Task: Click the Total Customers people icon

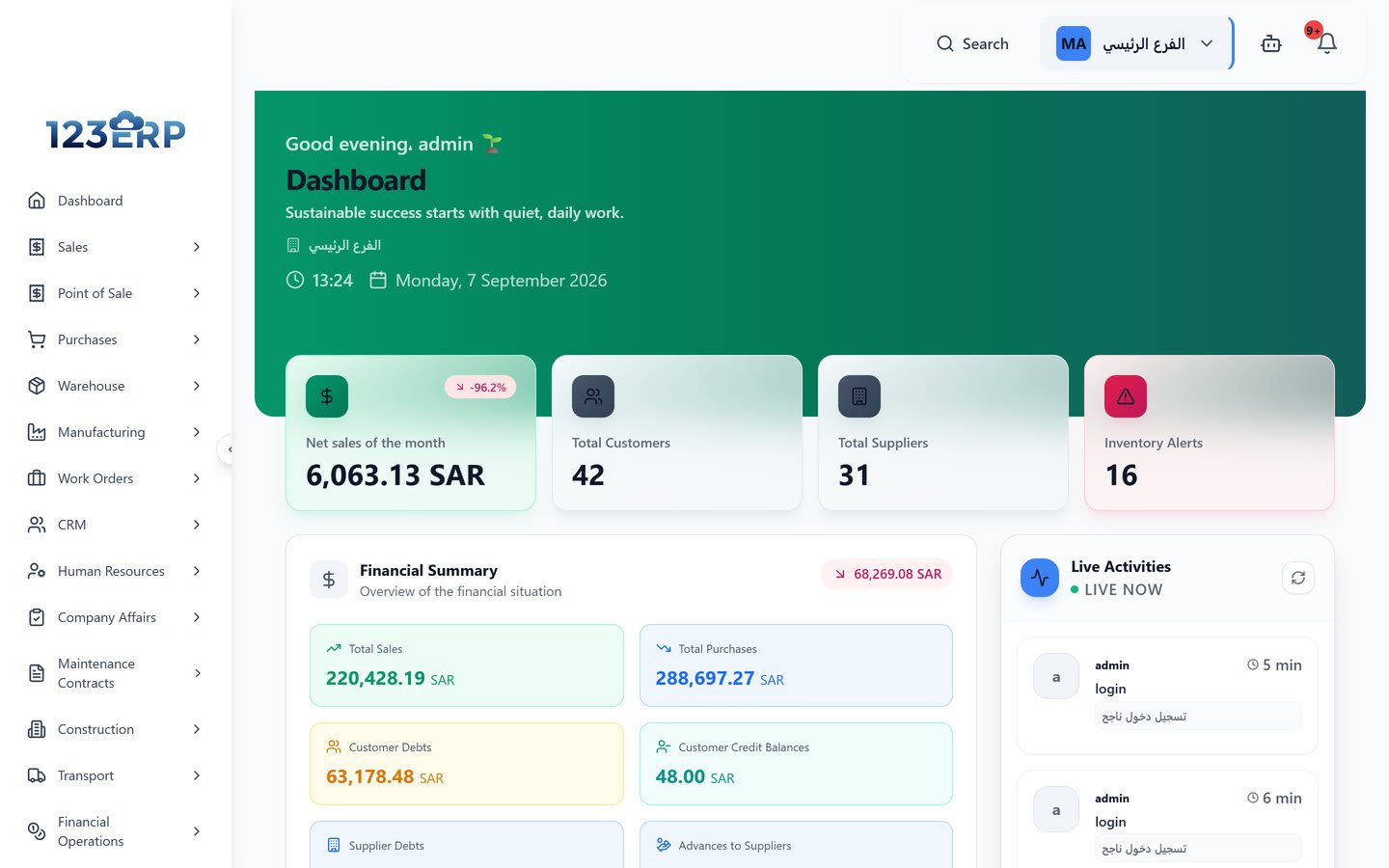Action: click(593, 396)
